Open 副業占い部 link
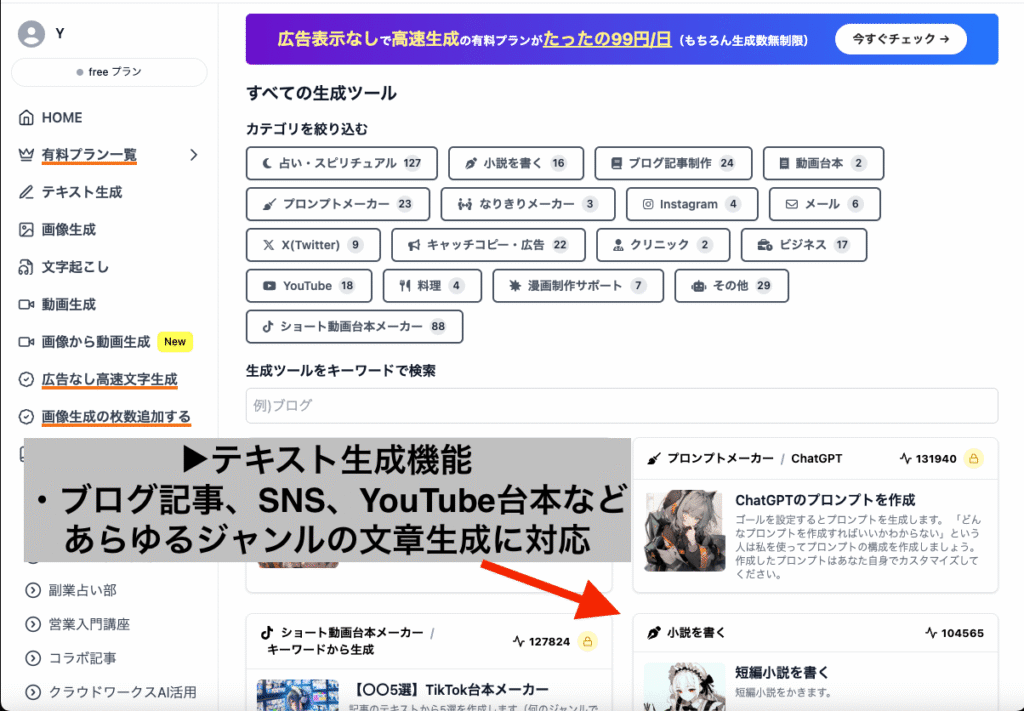The width and height of the screenshot is (1024, 711). coord(82,590)
